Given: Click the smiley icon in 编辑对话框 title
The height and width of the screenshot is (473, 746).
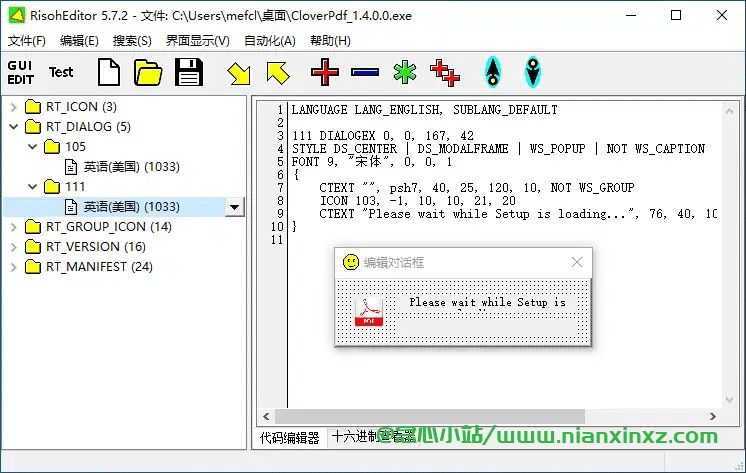Looking at the screenshot, I should pos(351,262).
